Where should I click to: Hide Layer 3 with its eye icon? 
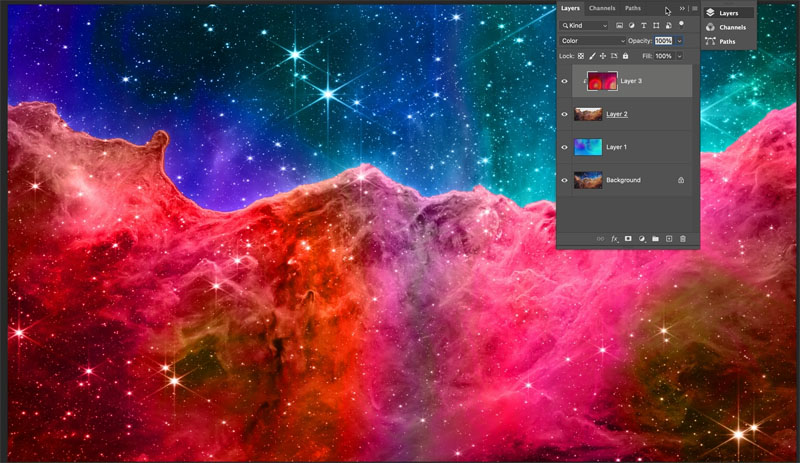coord(564,81)
